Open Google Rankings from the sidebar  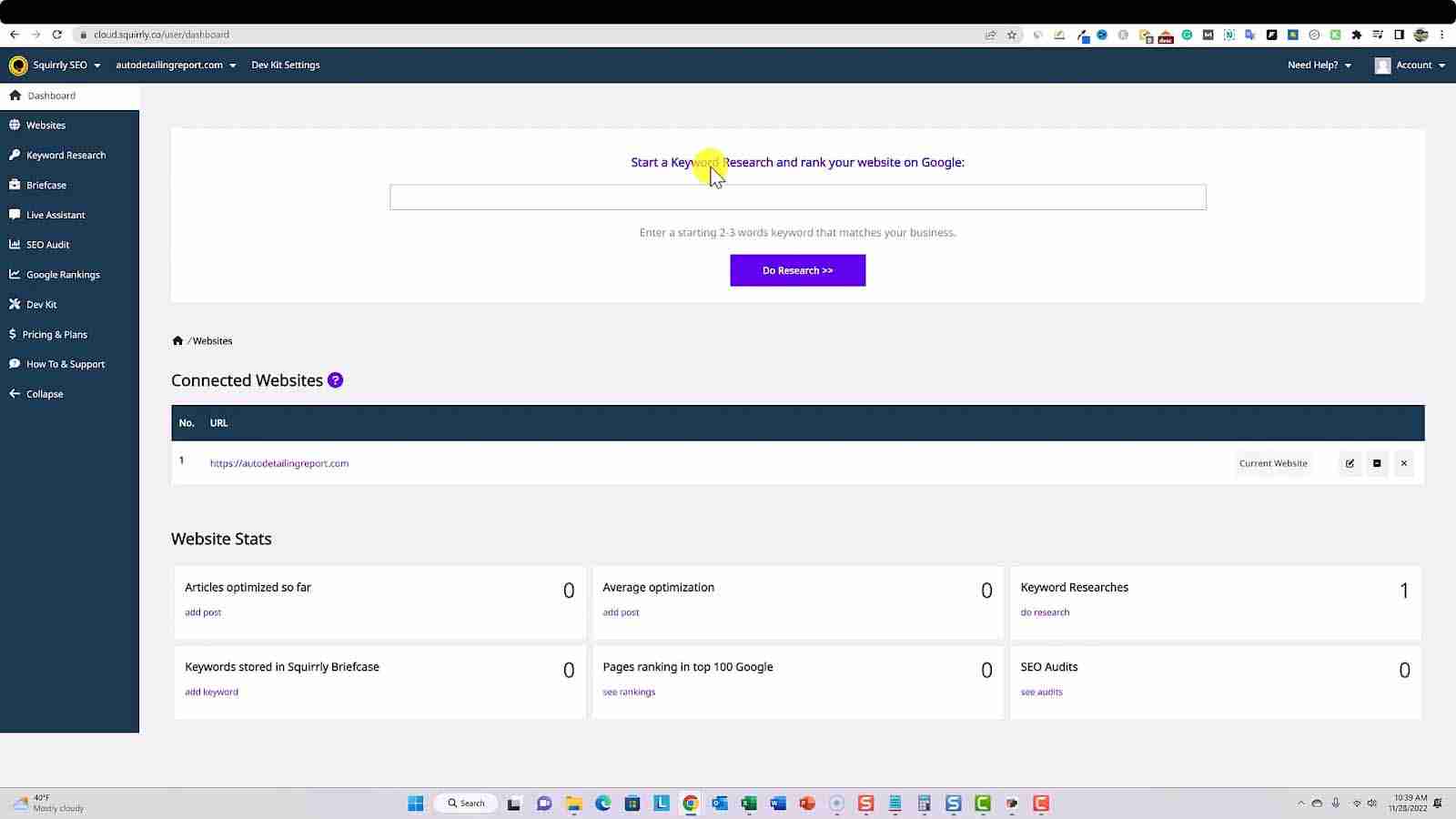[63, 274]
